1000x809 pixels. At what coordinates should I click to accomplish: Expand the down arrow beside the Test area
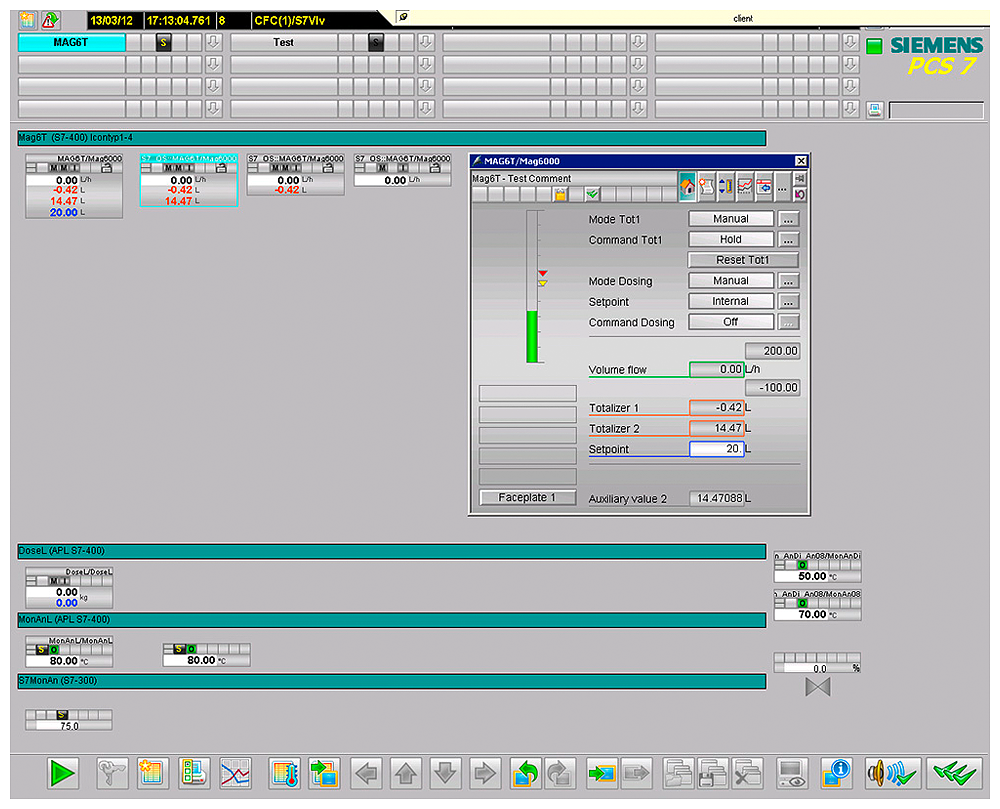tap(425, 42)
